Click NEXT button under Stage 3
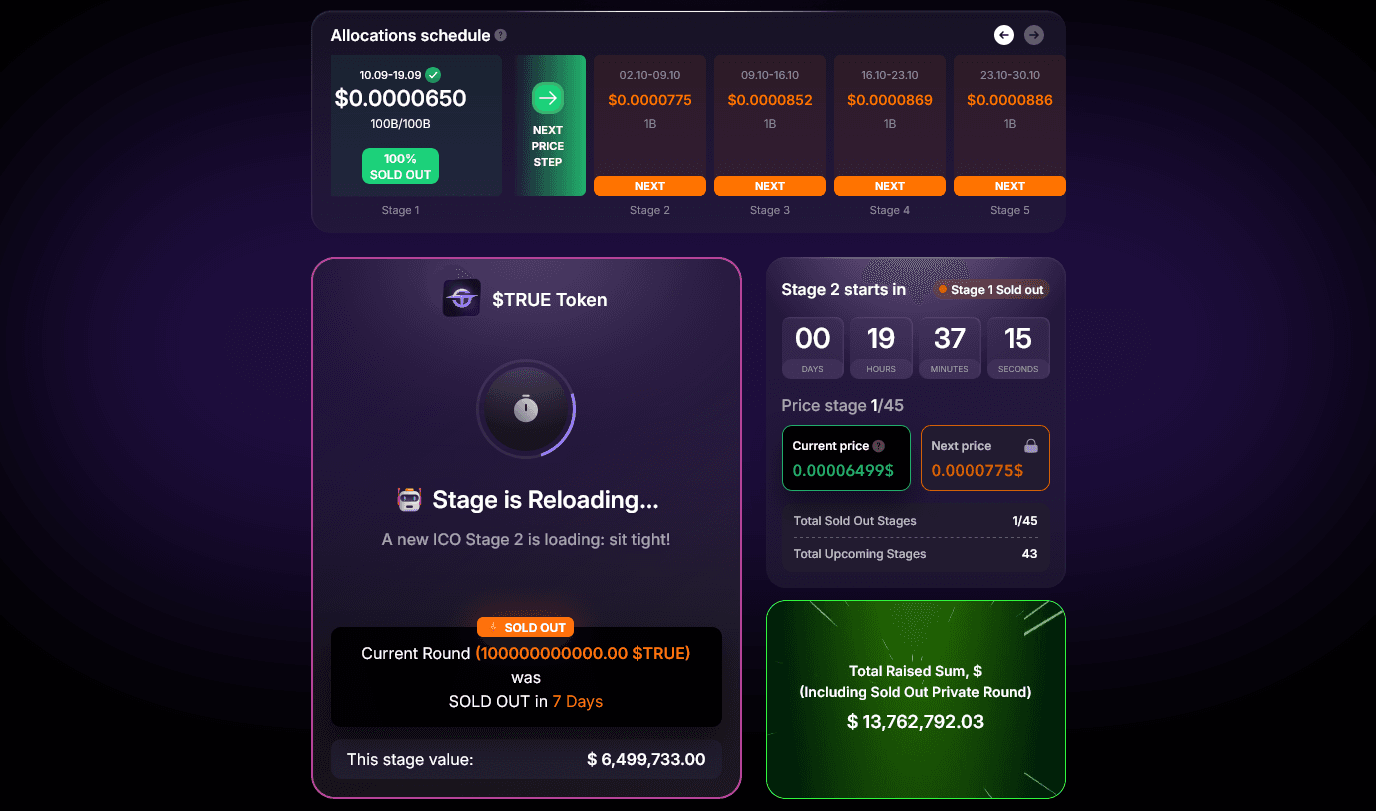Screen dimensions: 1376x811 (x=770, y=186)
